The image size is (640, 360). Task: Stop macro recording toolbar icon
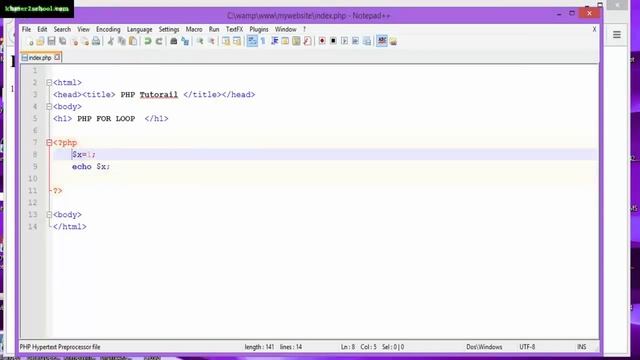click(333, 41)
